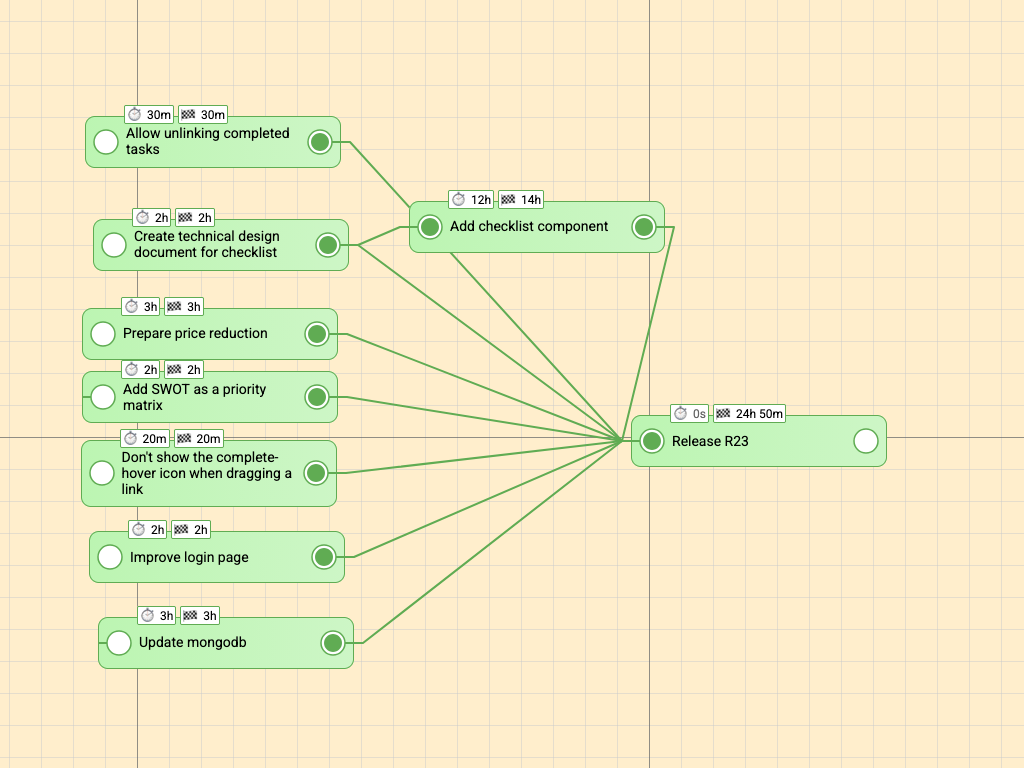Click the empty right circle on Release R23
Image resolution: width=1024 pixels, height=768 pixels.
coord(866,441)
